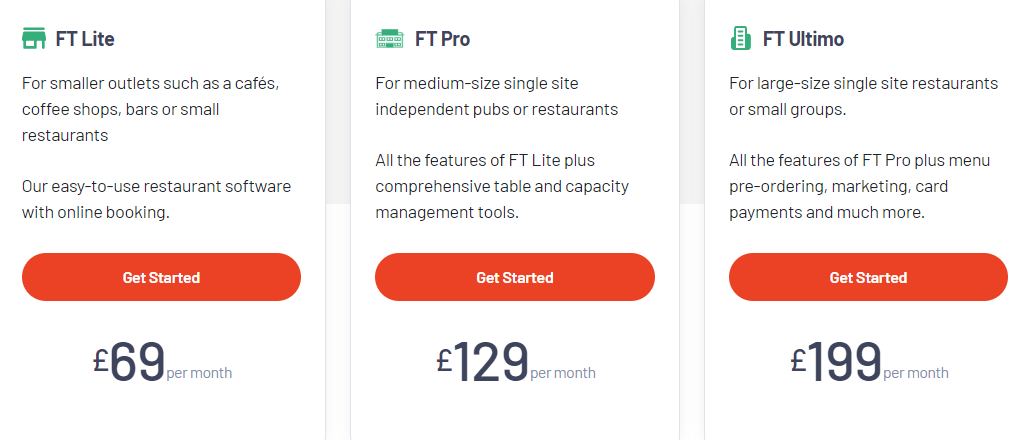
Task: Get Started with the FT Lite plan
Action: point(161,277)
